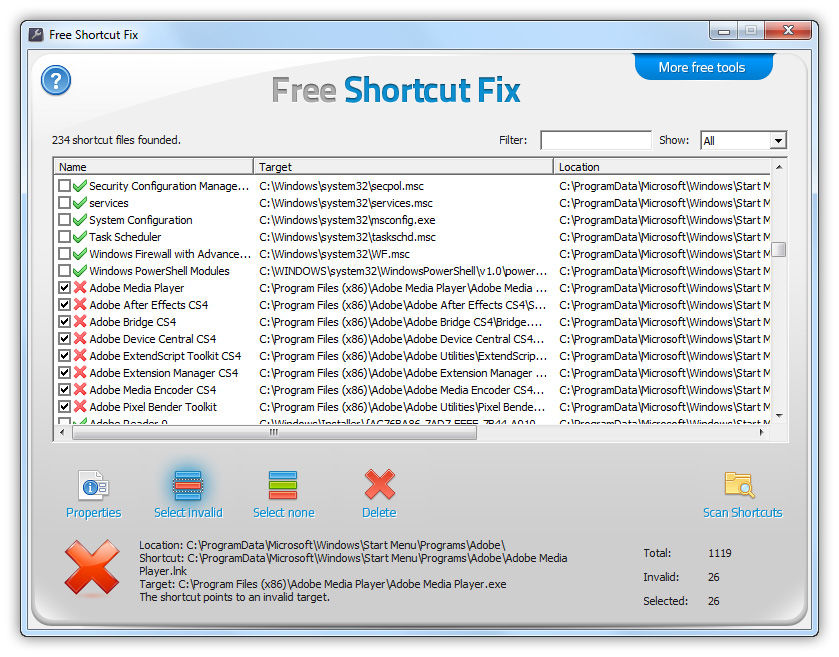Check the Task Scheduler checkbox
839x657 pixels.
64,236
